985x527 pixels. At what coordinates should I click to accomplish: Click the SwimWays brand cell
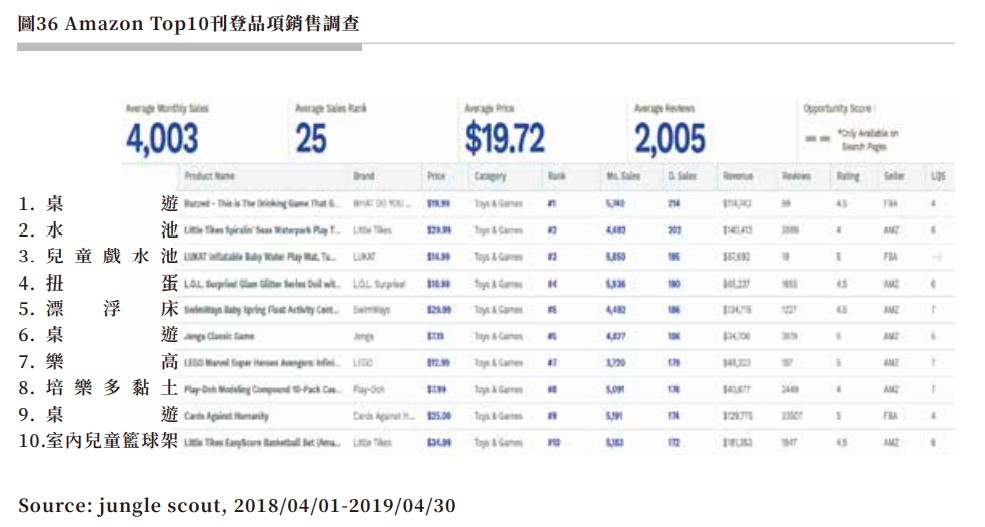point(371,310)
